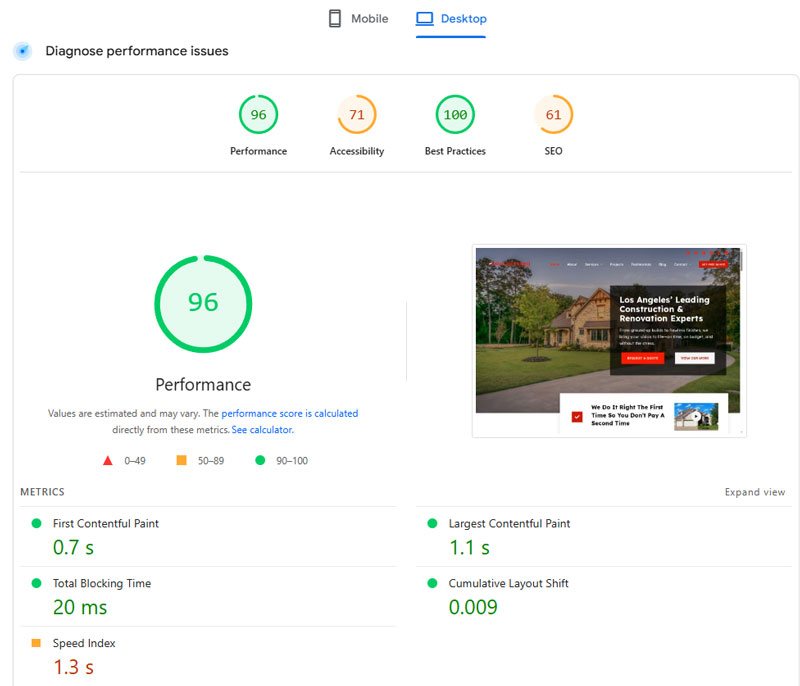Switch to the Desktop tab
This screenshot has height=686, width=800.
tap(451, 19)
